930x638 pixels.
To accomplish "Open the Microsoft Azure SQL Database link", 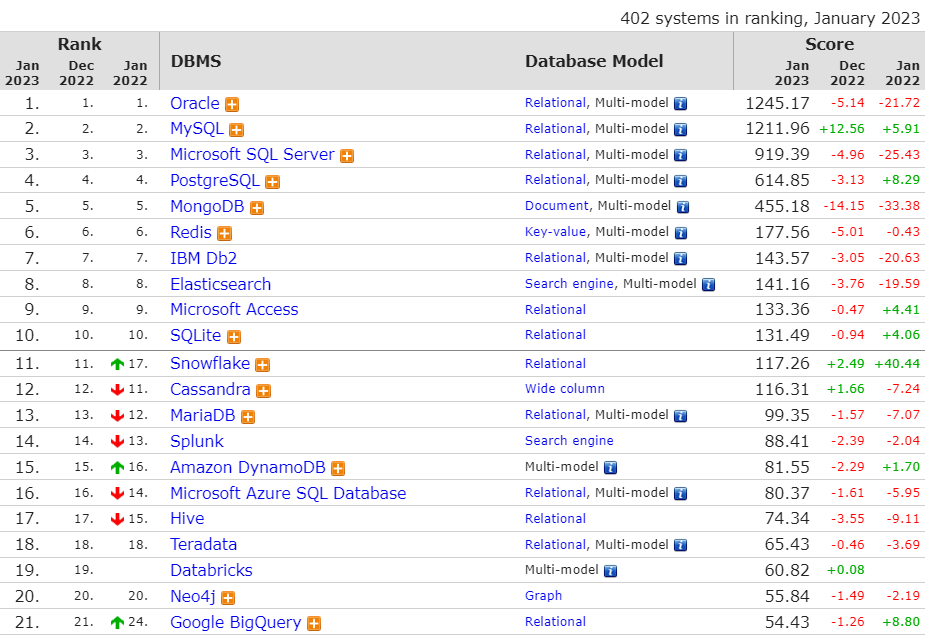I will click(x=288, y=493).
